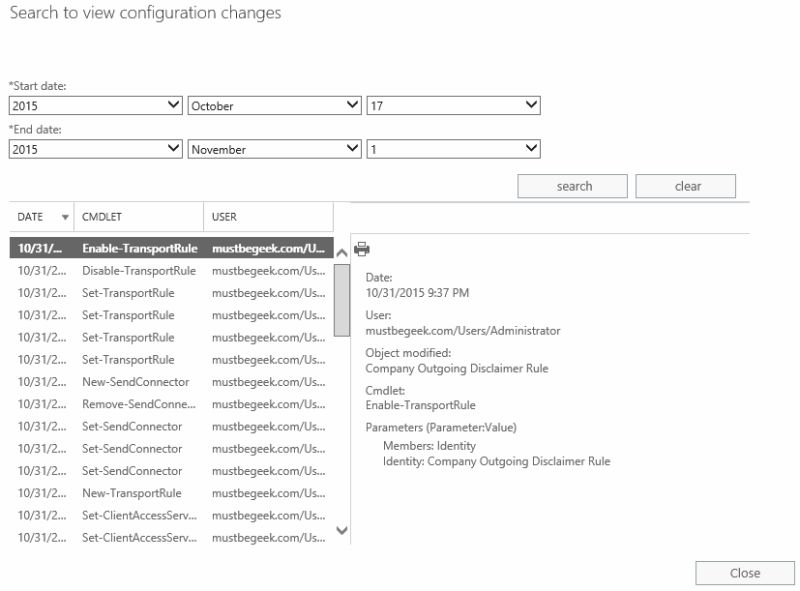Click the sort arrow on the DATE column
The width and height of the screenshot is (800, 591).
coord(64,217)
